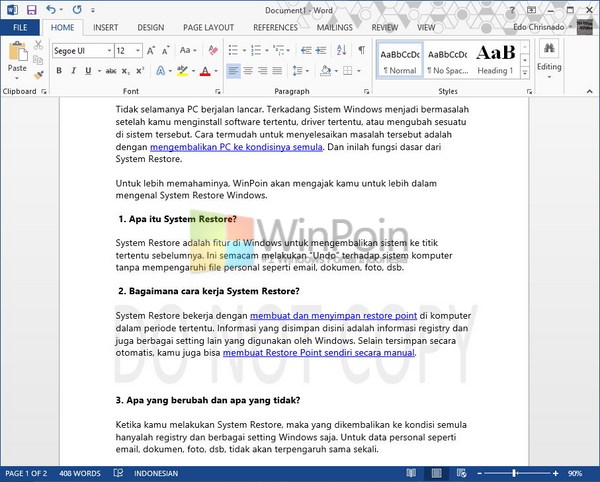Open the Editing group button
Viewport: 600px width, 482px height.
[549, 59]
